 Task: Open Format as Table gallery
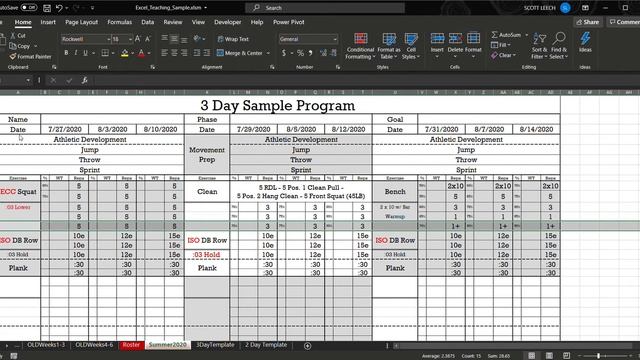[x=389, y=46]
